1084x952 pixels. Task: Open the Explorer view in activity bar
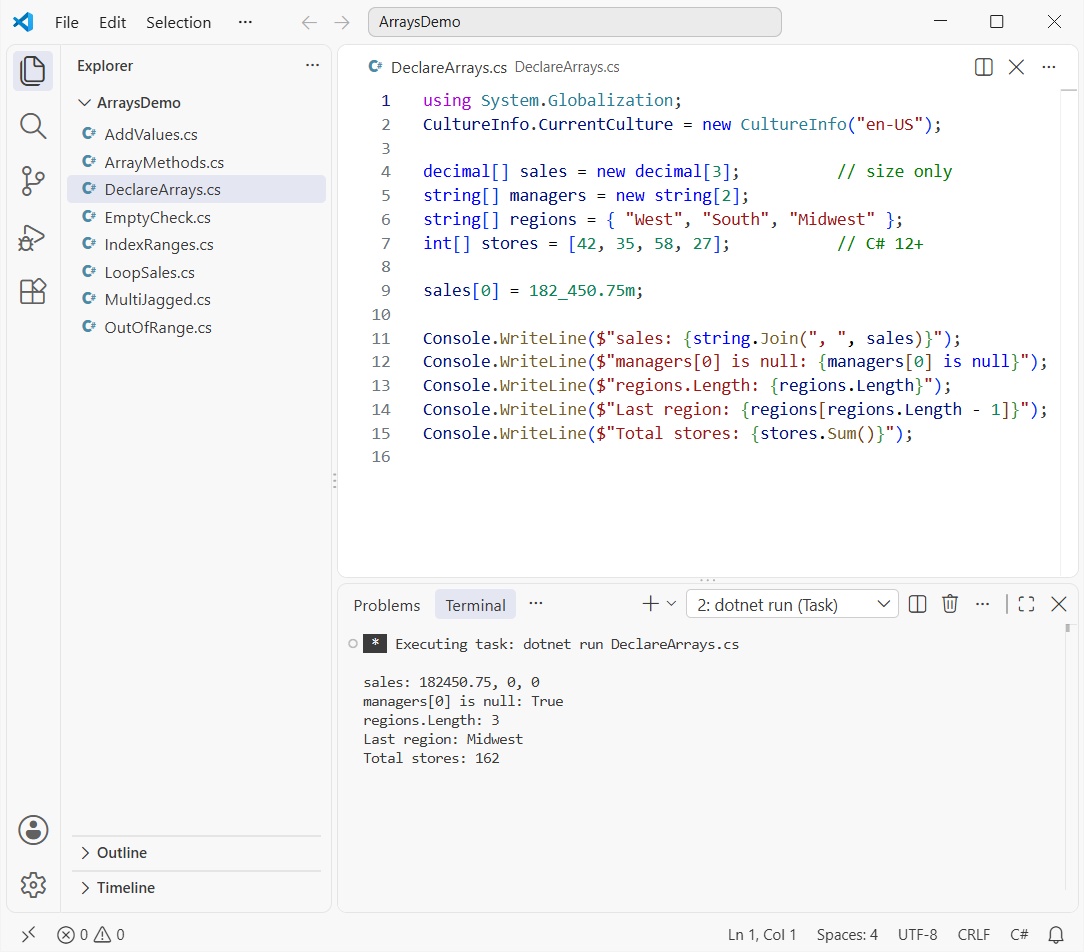click(x=32, y=71)
